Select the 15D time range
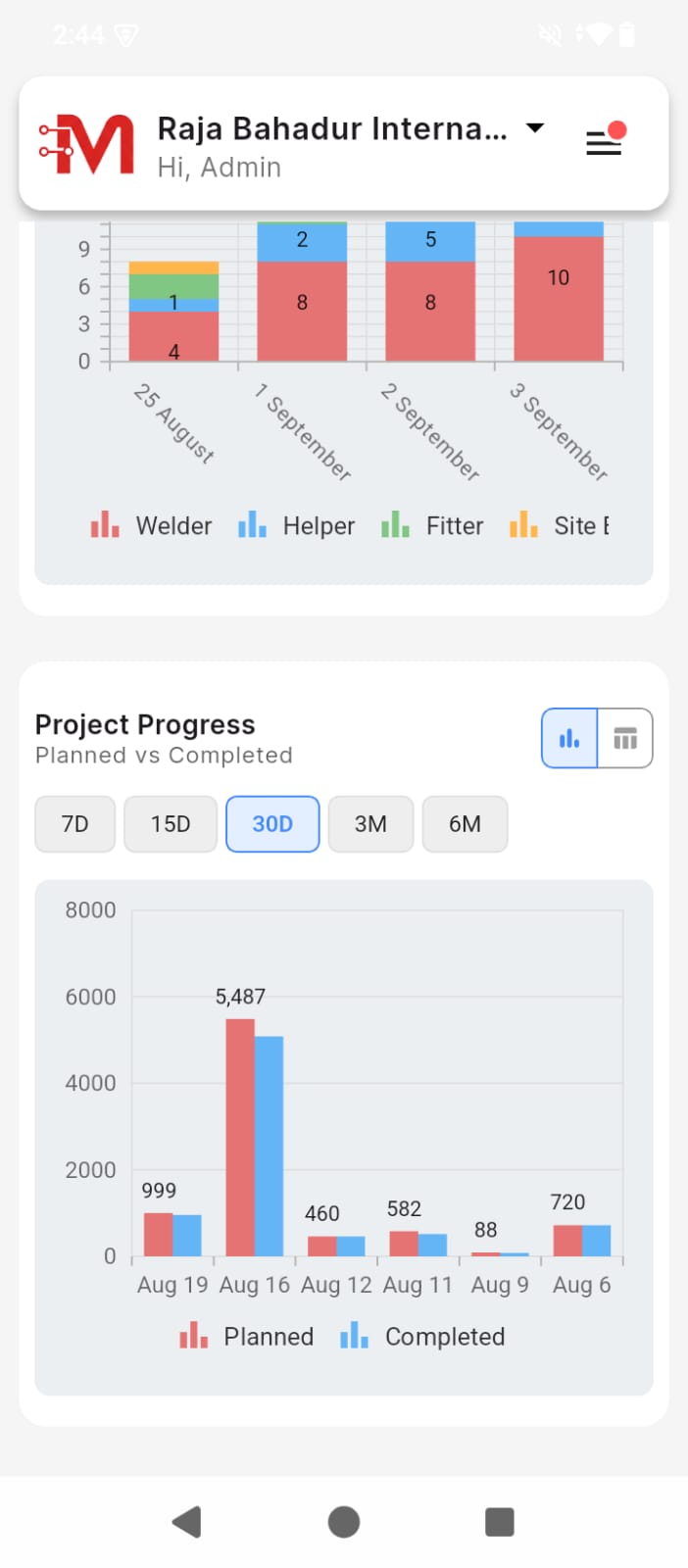 click(x=171, y=824)
